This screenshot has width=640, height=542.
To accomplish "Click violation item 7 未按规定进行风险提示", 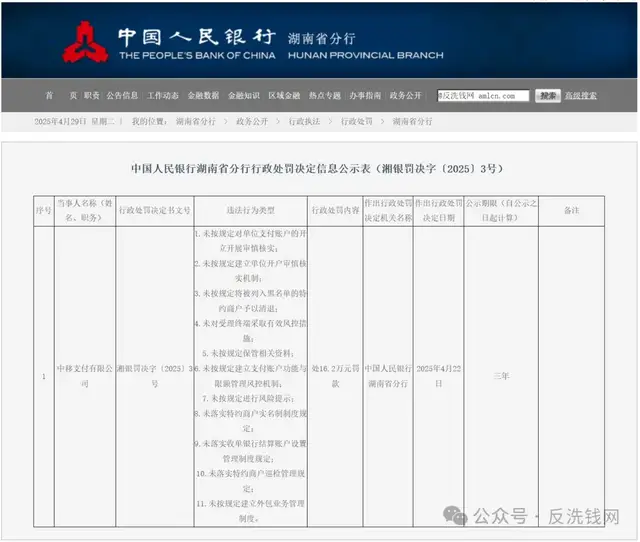I will [x=248, y=398].
